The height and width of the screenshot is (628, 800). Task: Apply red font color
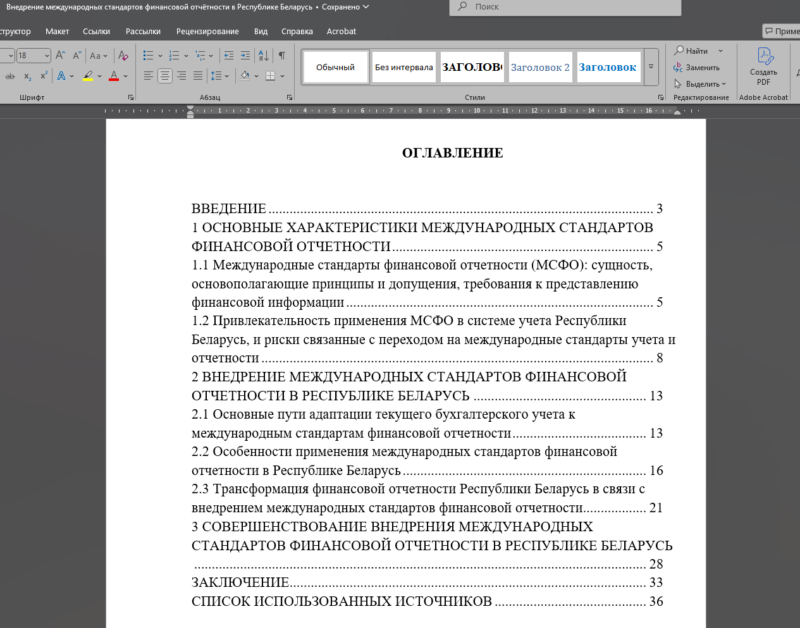(114, 76)
